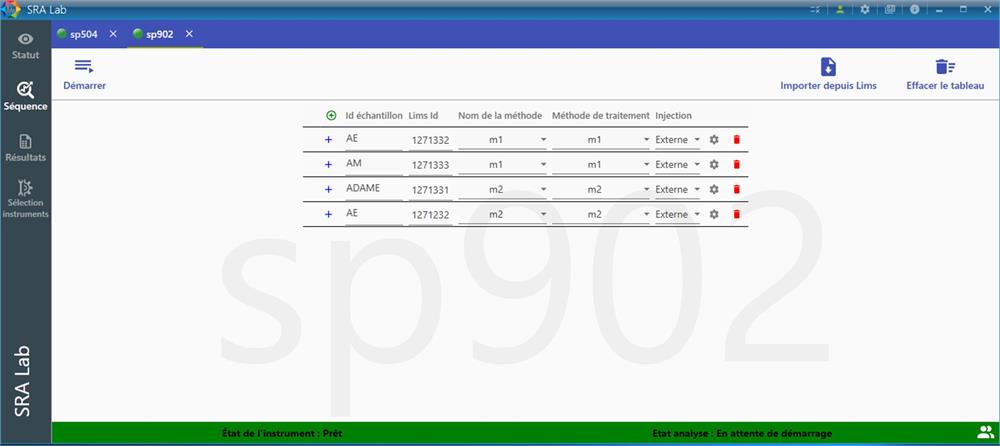The image size is (1000, 446).
Task: Click Lims Id field with 1271333
Action: click(430, 165)
